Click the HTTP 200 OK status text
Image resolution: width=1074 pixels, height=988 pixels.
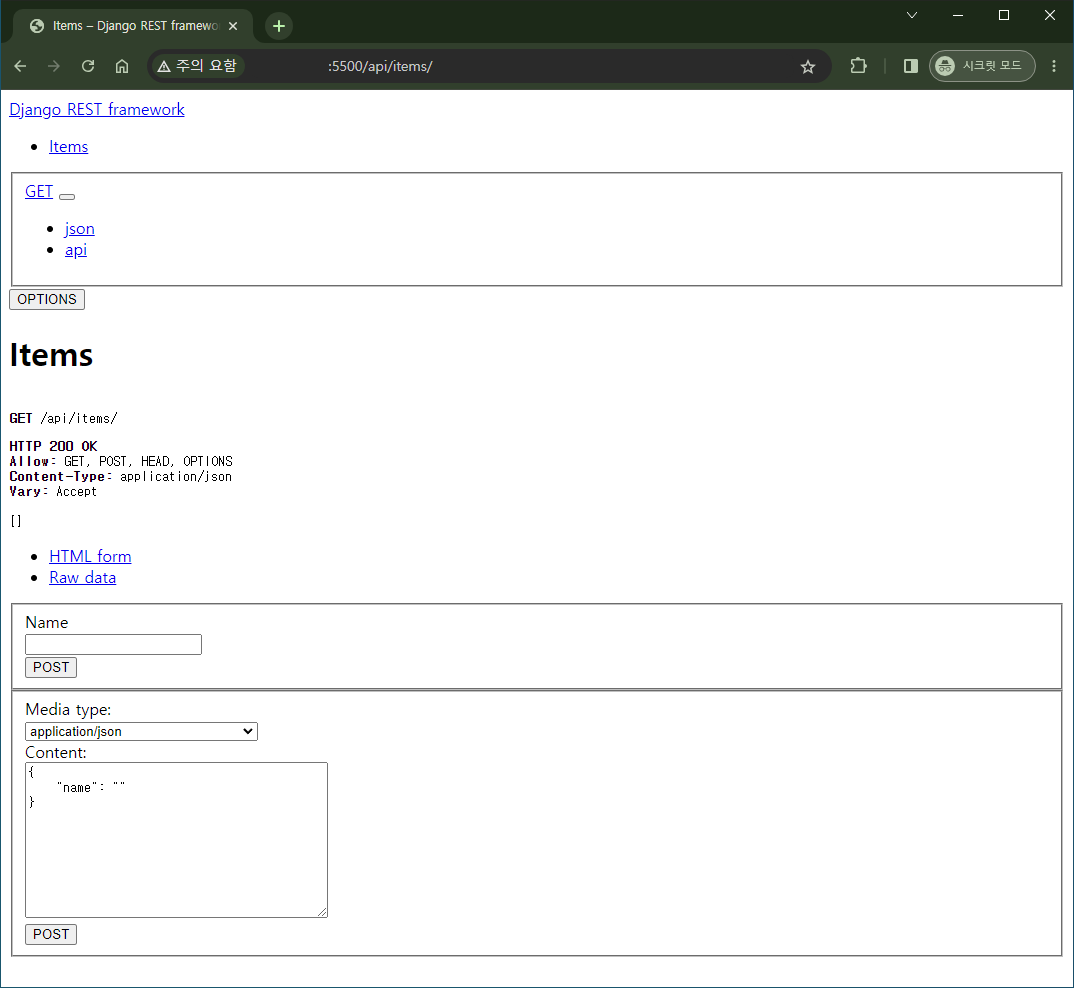pos(53,446)
